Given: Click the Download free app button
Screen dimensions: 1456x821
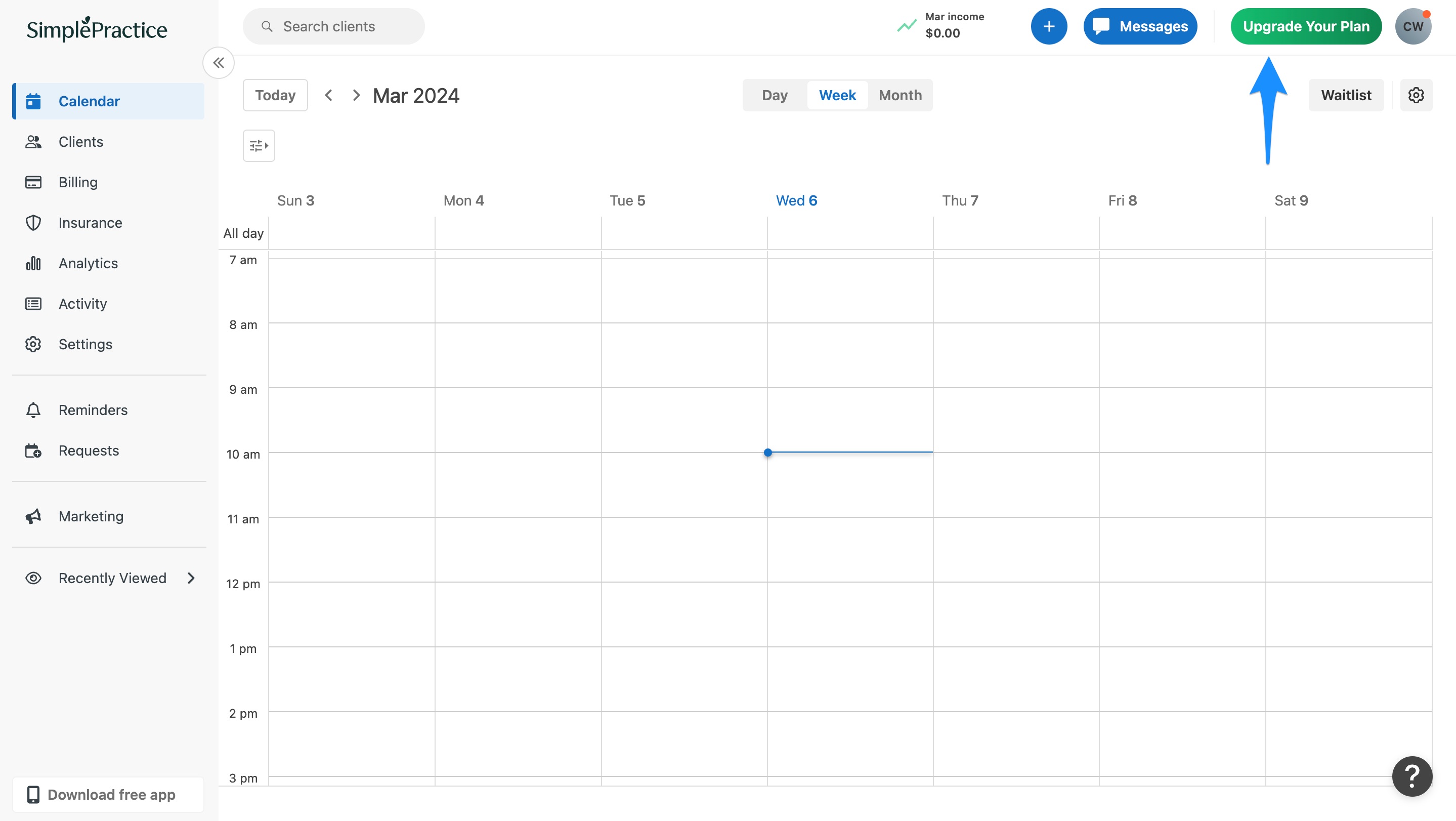Looking at the screenshot, I should coord(108,794).
